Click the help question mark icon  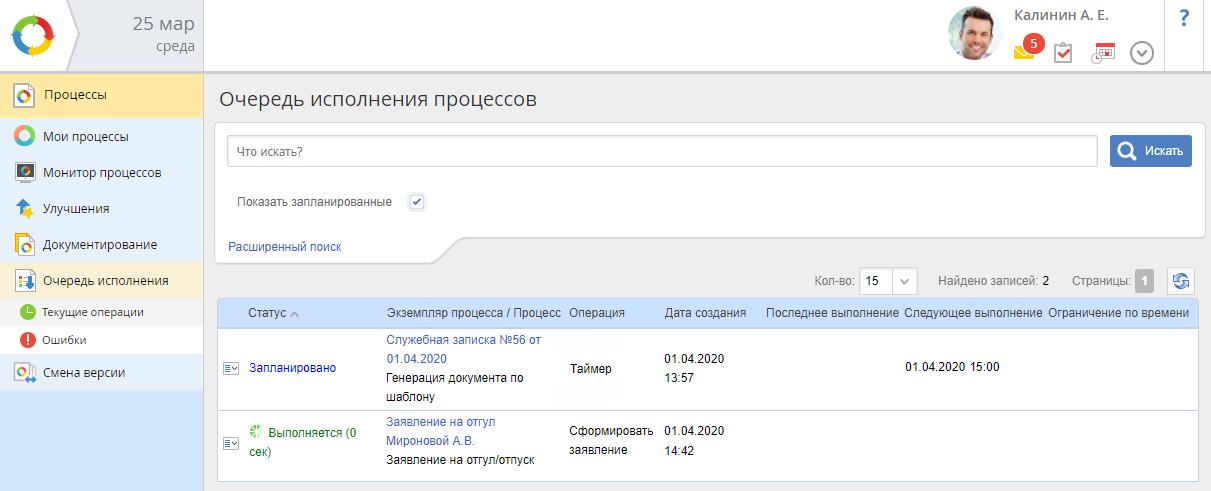coord(1184,17)
